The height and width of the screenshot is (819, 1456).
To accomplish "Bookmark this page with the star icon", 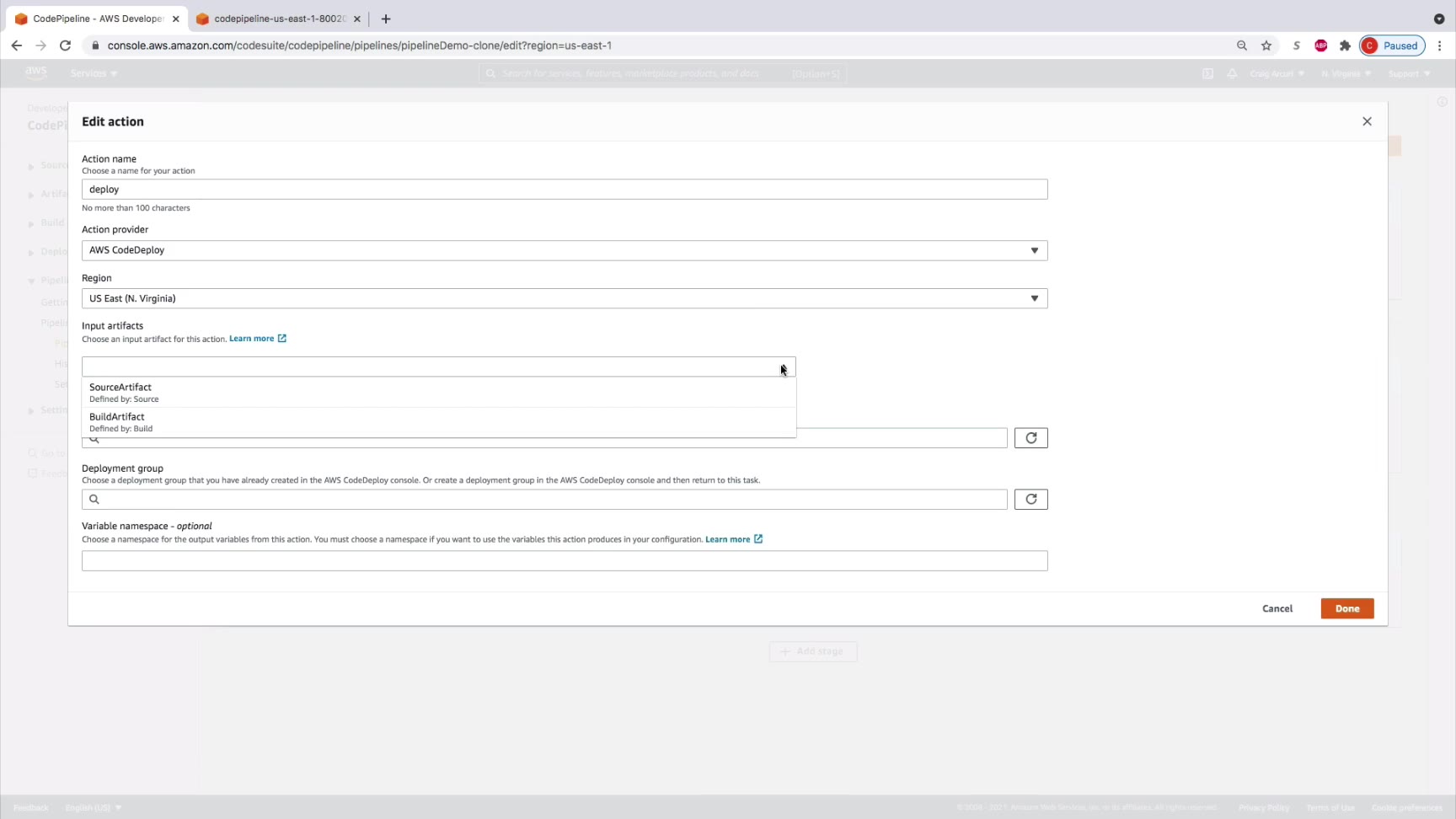I will coord(1266,45).
